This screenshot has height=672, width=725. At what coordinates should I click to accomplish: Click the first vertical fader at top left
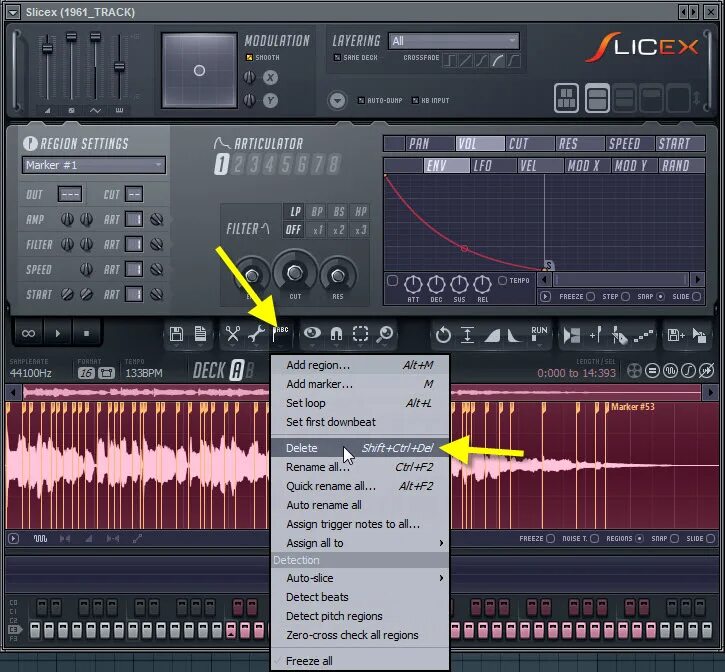tap(47, 48)
